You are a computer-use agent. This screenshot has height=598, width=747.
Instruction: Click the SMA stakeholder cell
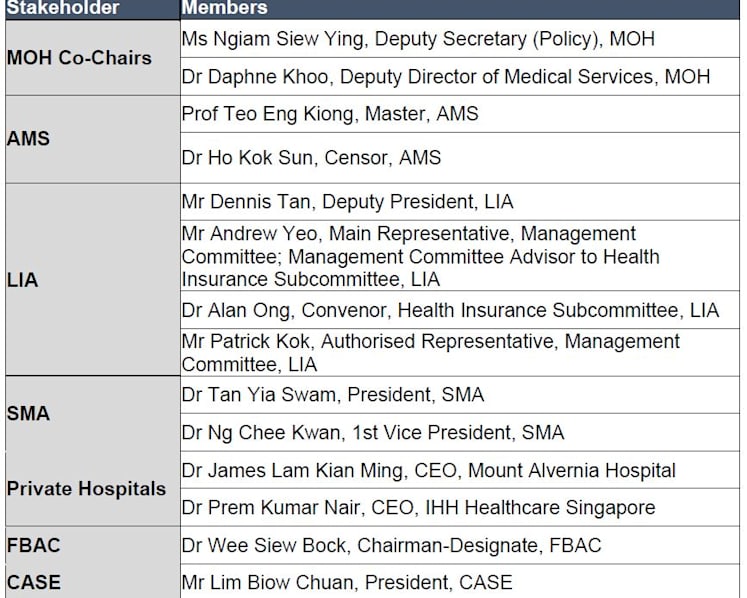click(92, 414)
